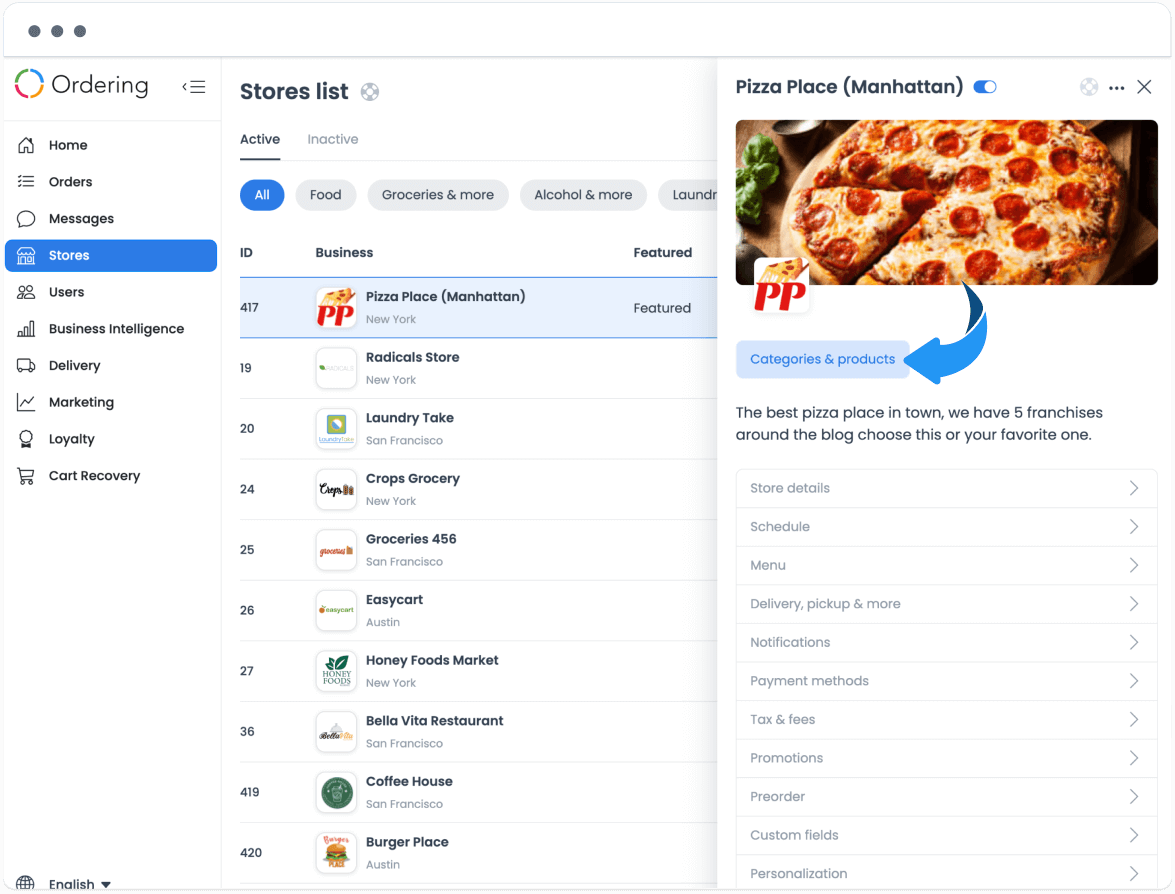Expand the Promotions section
The height and width of the screenshot is (894, 1175).
tap(946, 758)
